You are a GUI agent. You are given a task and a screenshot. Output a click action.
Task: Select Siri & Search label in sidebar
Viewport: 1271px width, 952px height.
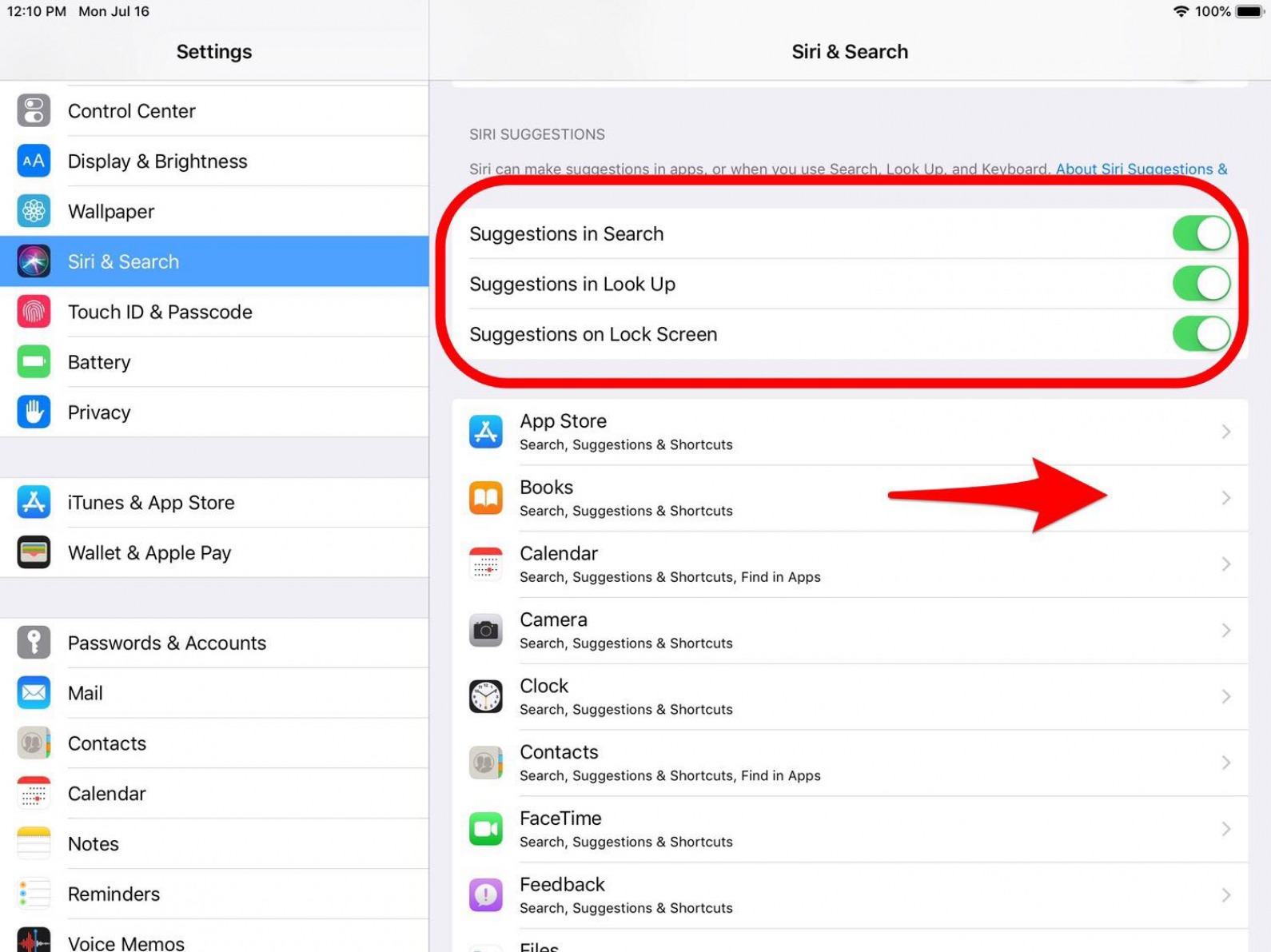123,262
